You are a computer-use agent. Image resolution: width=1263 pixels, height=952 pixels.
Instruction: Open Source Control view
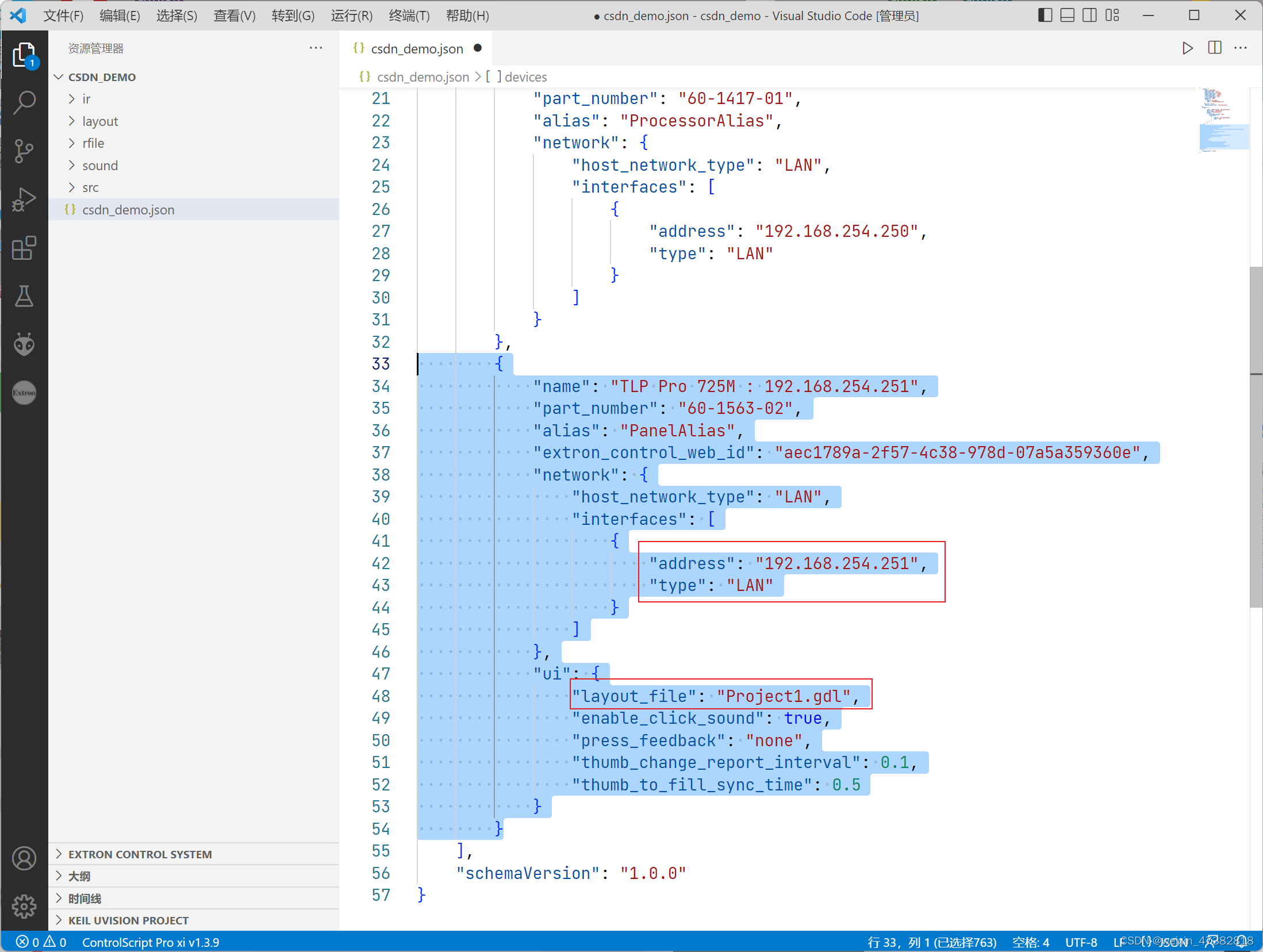click(24, 151)
